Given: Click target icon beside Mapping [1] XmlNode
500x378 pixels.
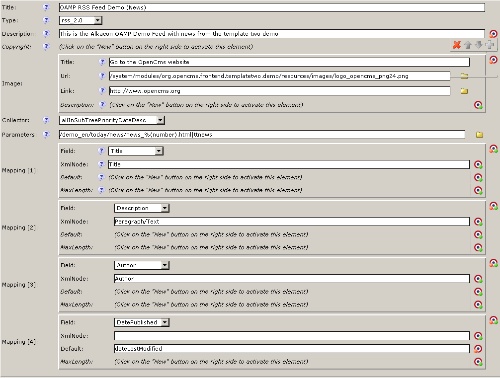Looking at the screenshot, I should click(x=478, y=164).
